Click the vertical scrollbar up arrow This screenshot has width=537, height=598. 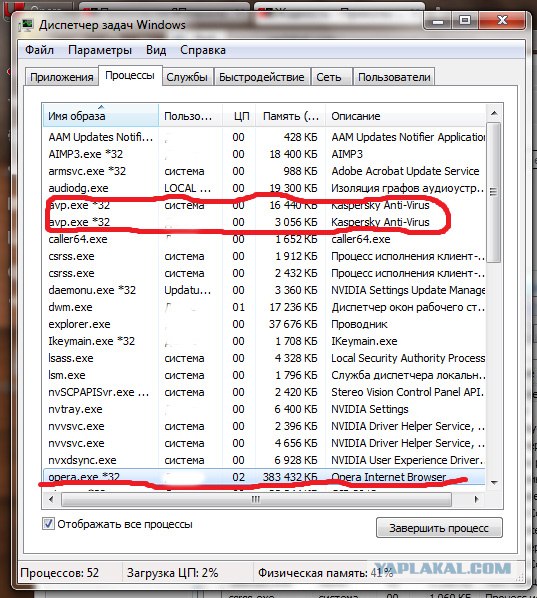tap(494, 113)
